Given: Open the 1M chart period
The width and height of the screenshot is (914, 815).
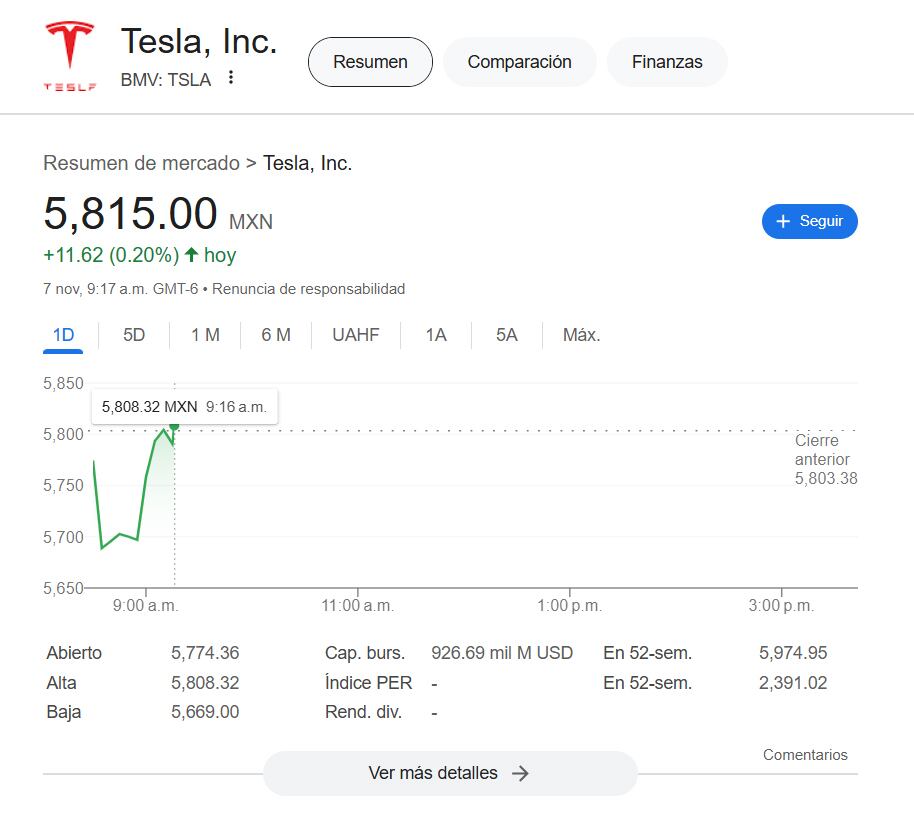Looking at the screenshot, I should [204, 335].
